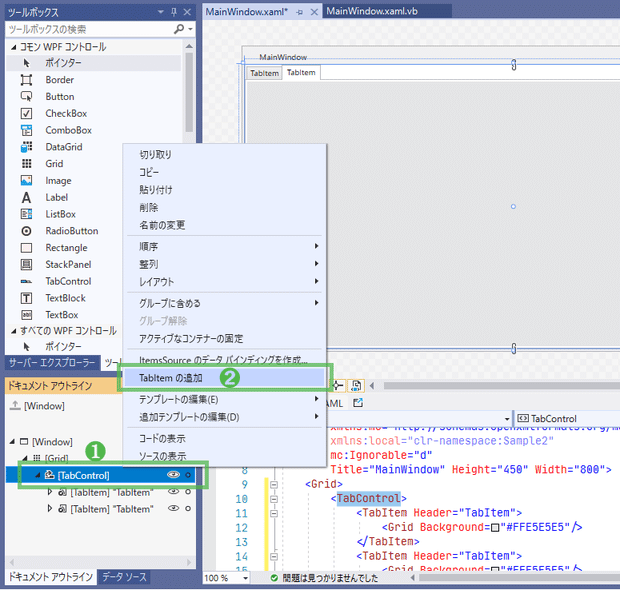Hide the last listed [TabItem] via its eye icon
Image resolution: width=620 pixels, height=590 pixels.
[173, 508]
